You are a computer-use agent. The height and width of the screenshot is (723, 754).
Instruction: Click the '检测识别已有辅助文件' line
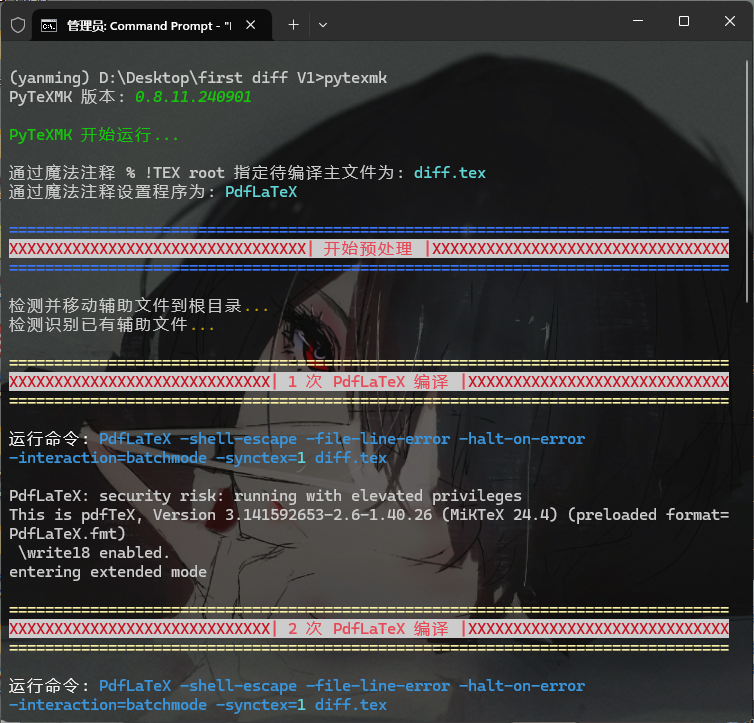[112, 324]
